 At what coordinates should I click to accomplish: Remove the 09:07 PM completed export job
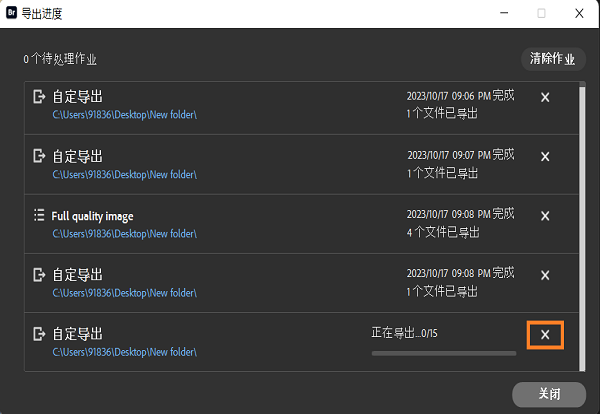[x=545, y=156]
